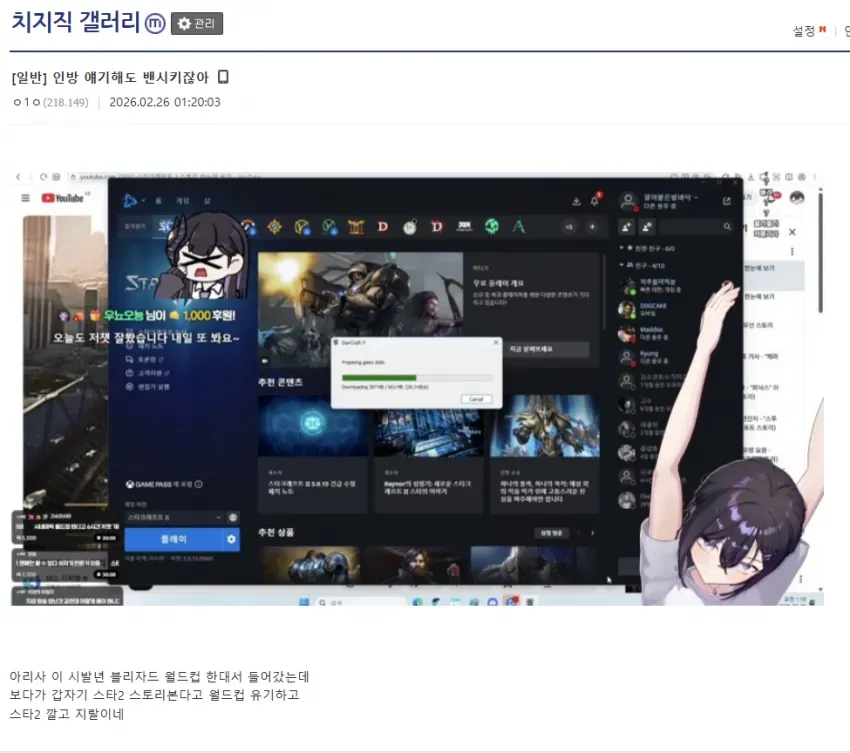850x753 pixels.
Task: Click the YouTube logo in the embedded screenshot
Action: tap(63, 198)
